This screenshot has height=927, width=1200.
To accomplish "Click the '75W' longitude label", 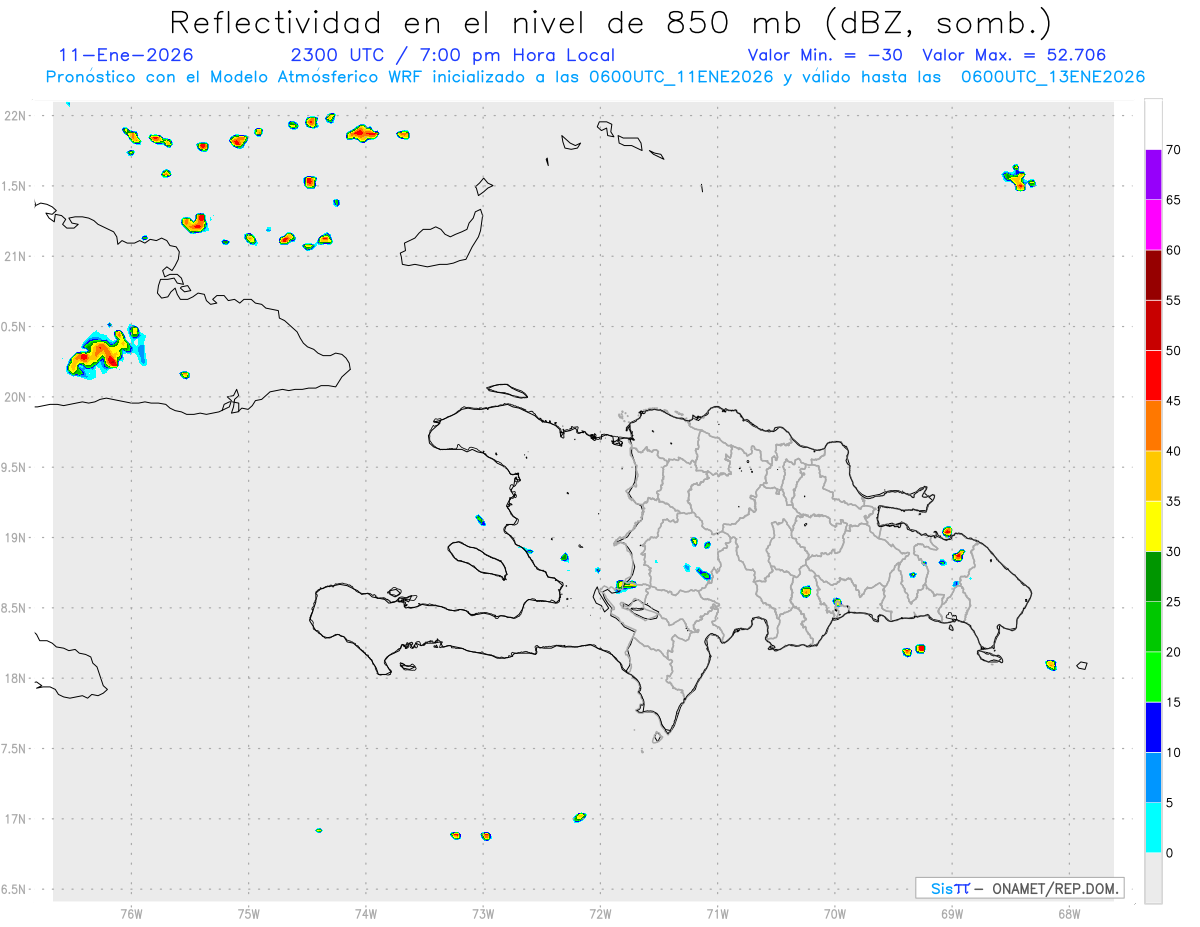I will coord(248,913).
